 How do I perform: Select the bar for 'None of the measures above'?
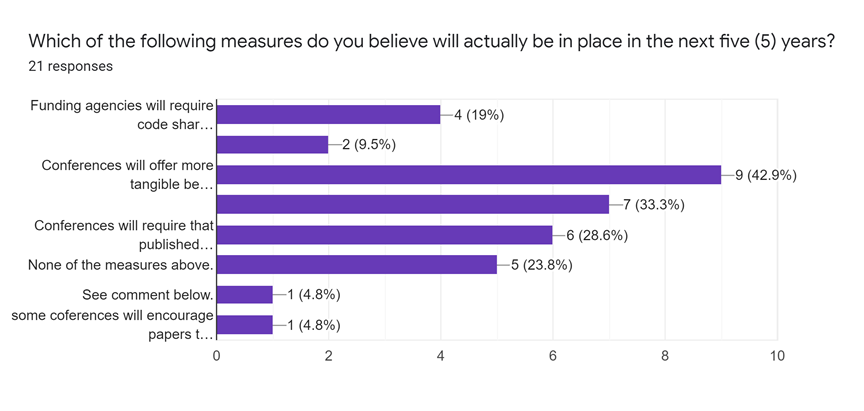357,265
